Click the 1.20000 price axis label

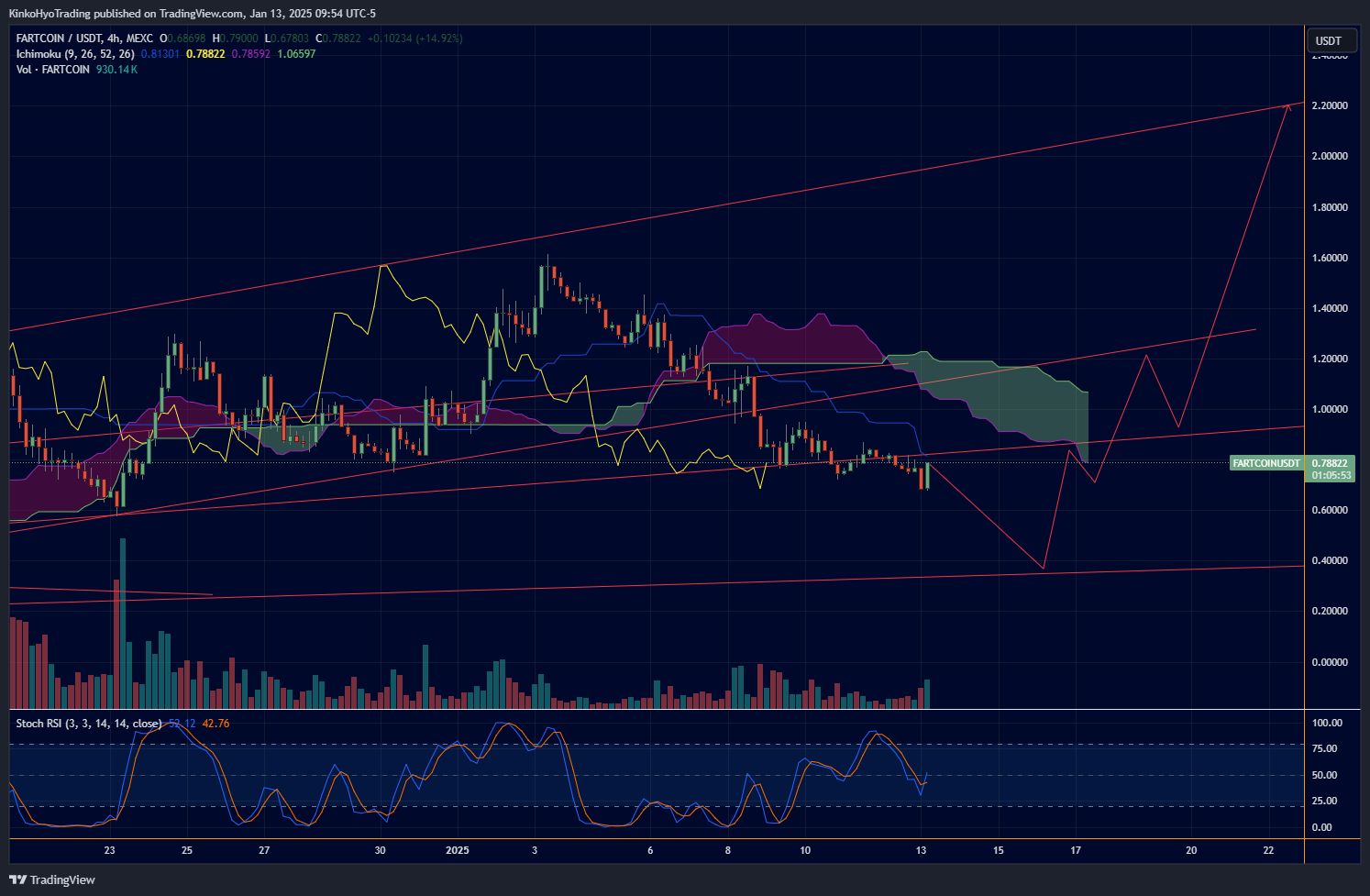(x=1330, y=359)
